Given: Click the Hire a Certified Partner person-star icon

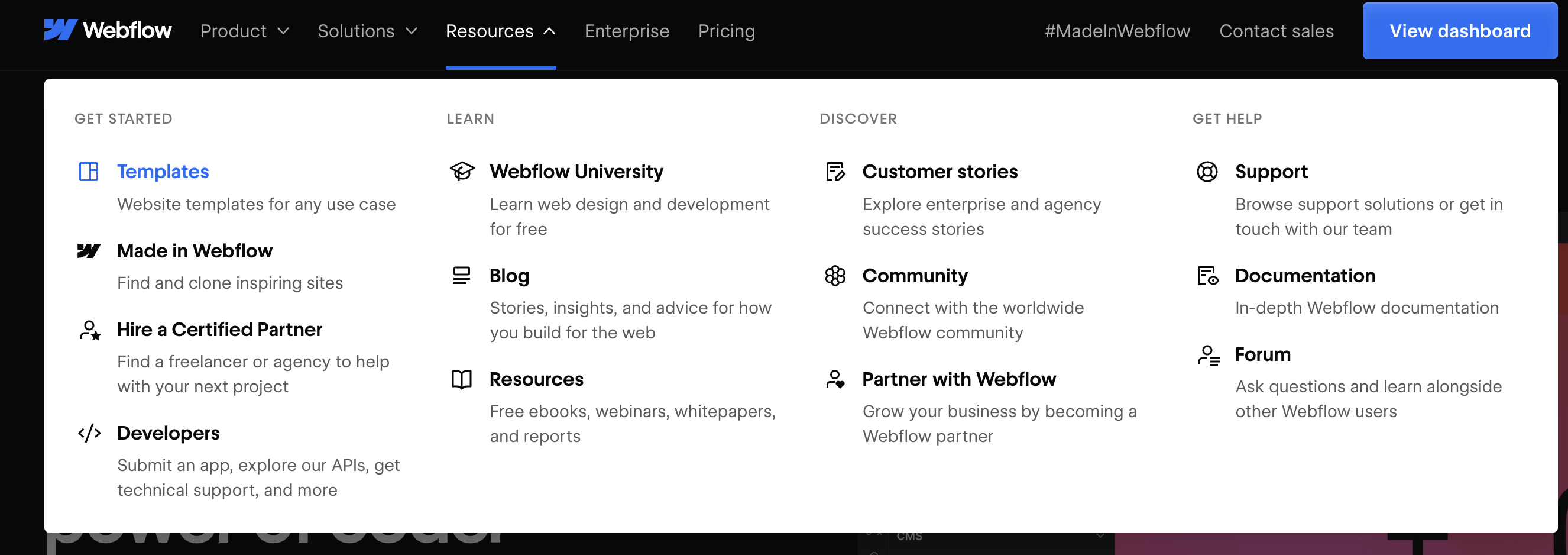Looking at the screenshot, I should click(x=89, y=330).
